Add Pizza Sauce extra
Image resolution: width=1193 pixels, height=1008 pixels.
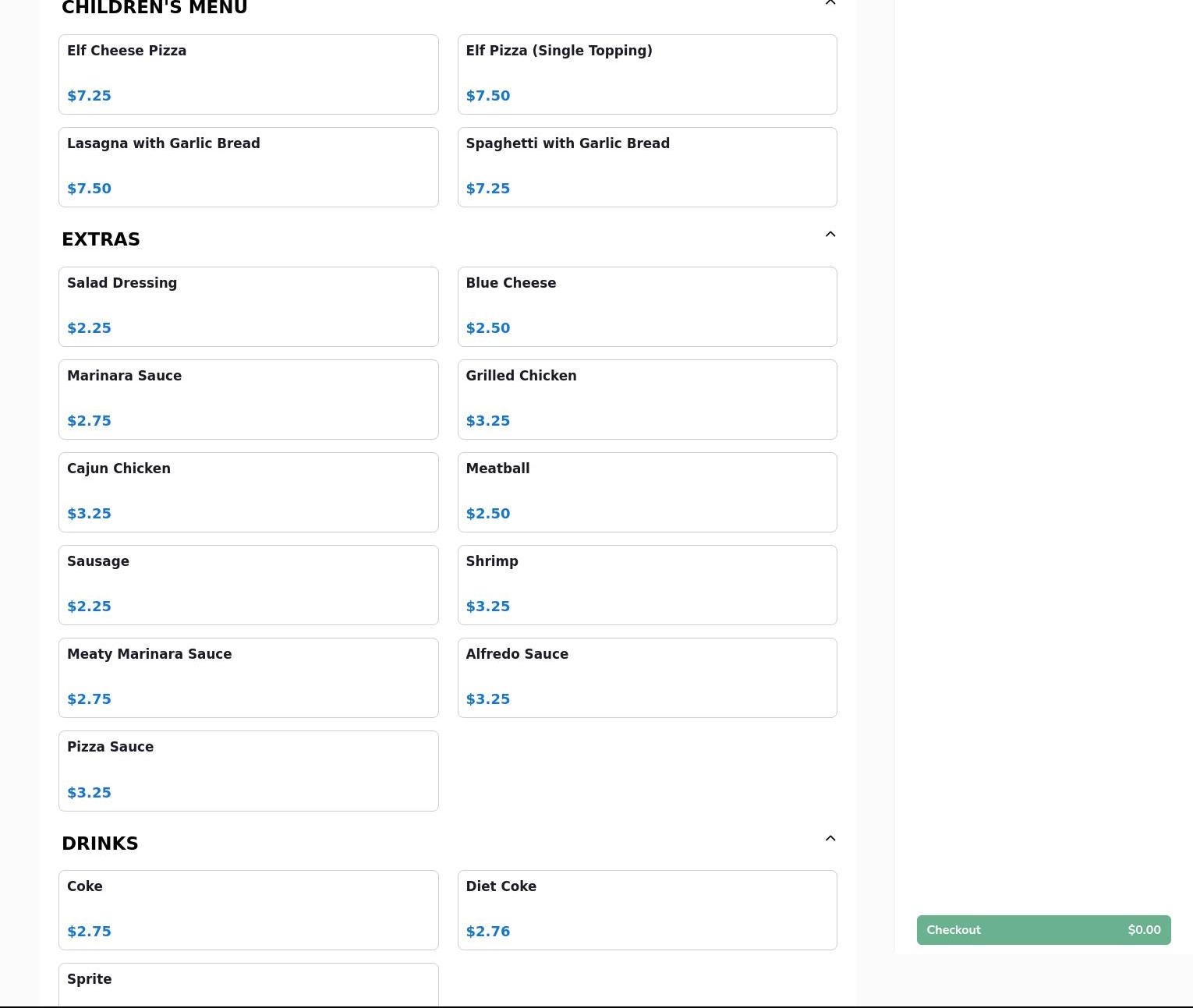[248, 770]
